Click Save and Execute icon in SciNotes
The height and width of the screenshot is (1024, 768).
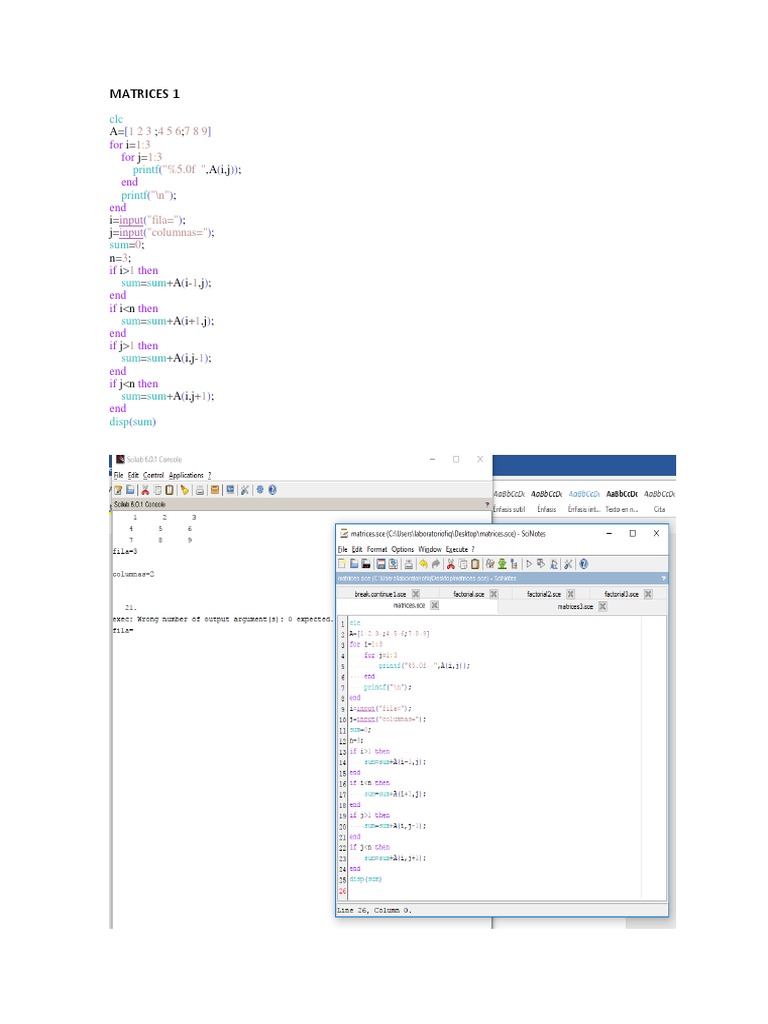tap(541, 564)
